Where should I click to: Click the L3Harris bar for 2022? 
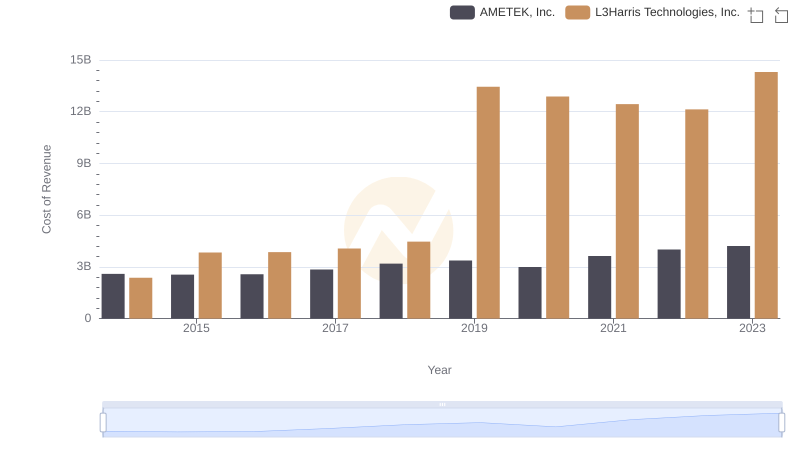coord(697,214)
